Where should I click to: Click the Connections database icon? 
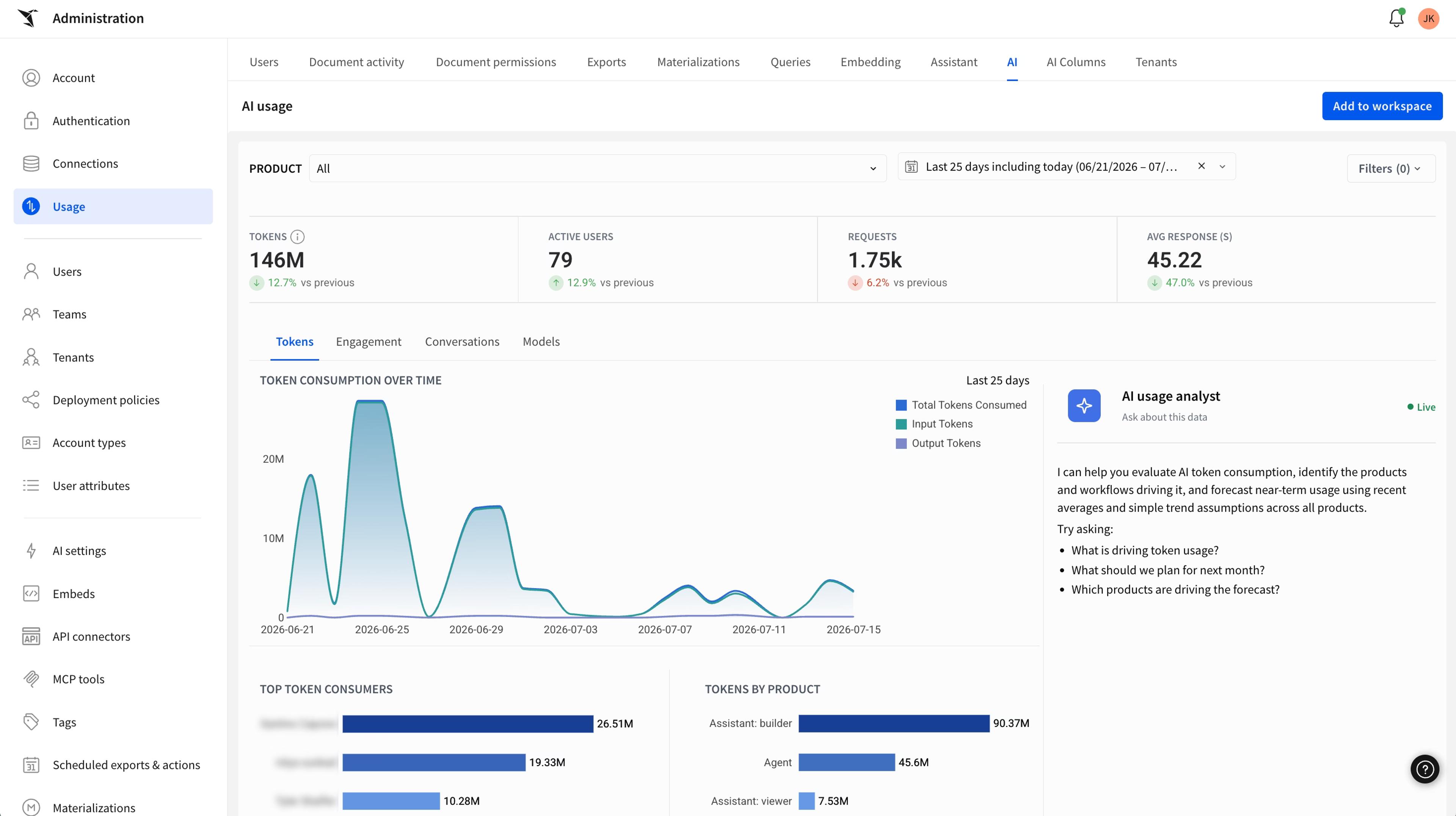[x=31, y=163]
